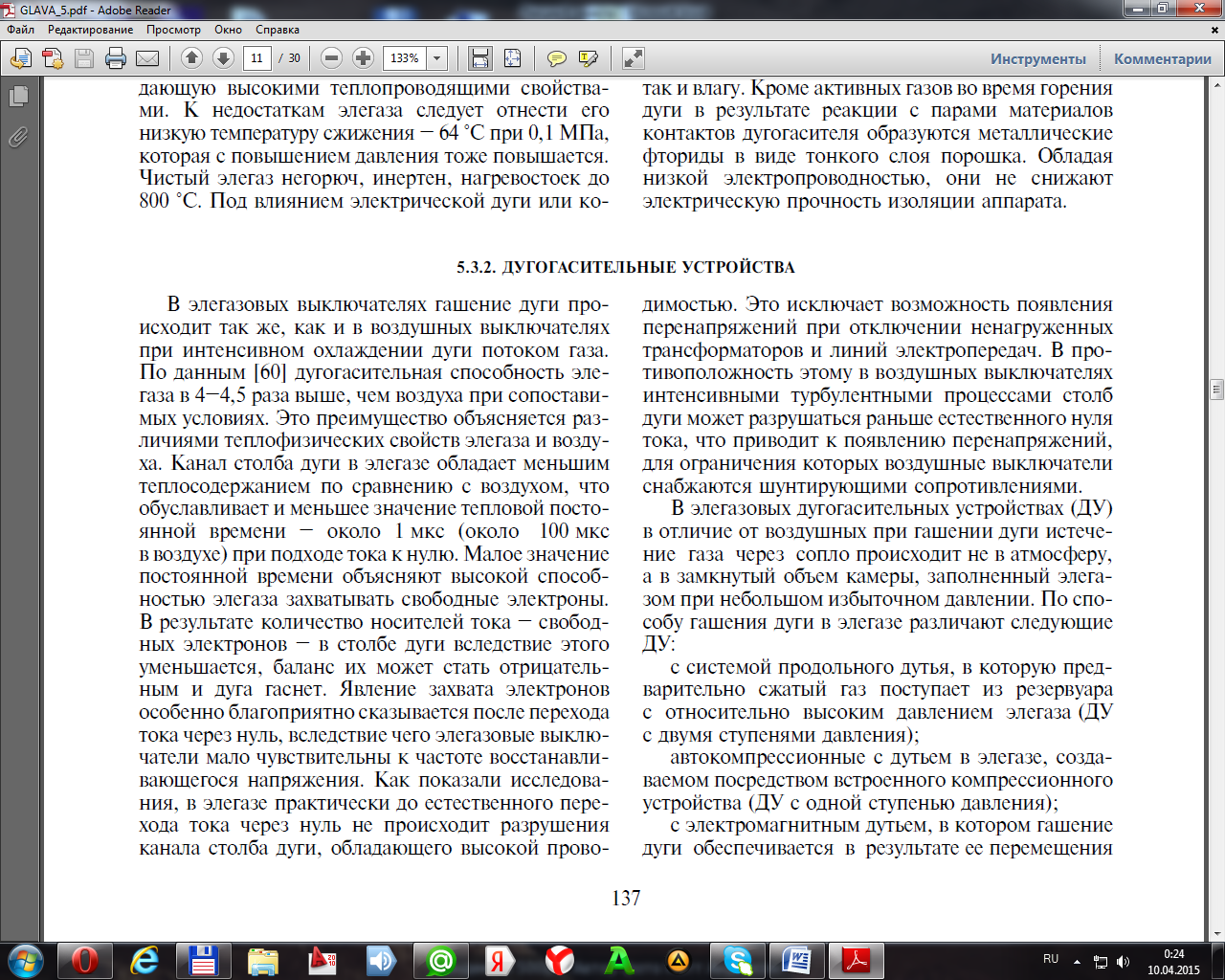Print the document using the printer icon

point(116,58)
